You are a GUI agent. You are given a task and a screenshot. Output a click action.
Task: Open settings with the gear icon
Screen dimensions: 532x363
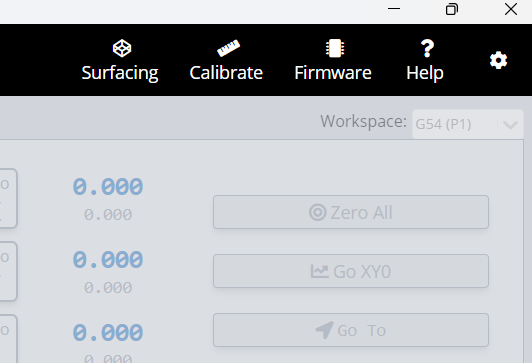tap(498, 60)
